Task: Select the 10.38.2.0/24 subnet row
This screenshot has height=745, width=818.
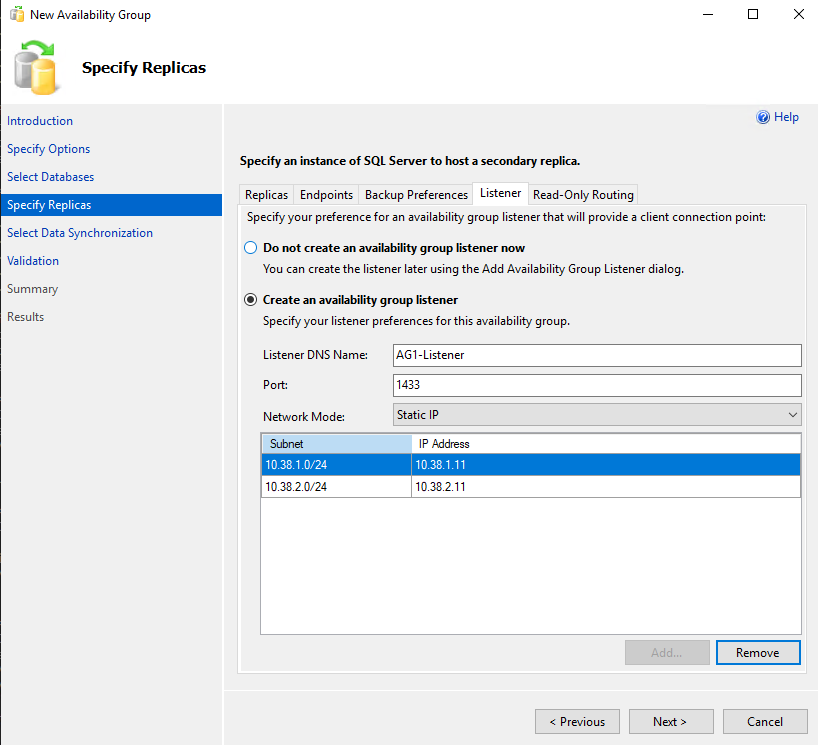Action: [335, 487]
